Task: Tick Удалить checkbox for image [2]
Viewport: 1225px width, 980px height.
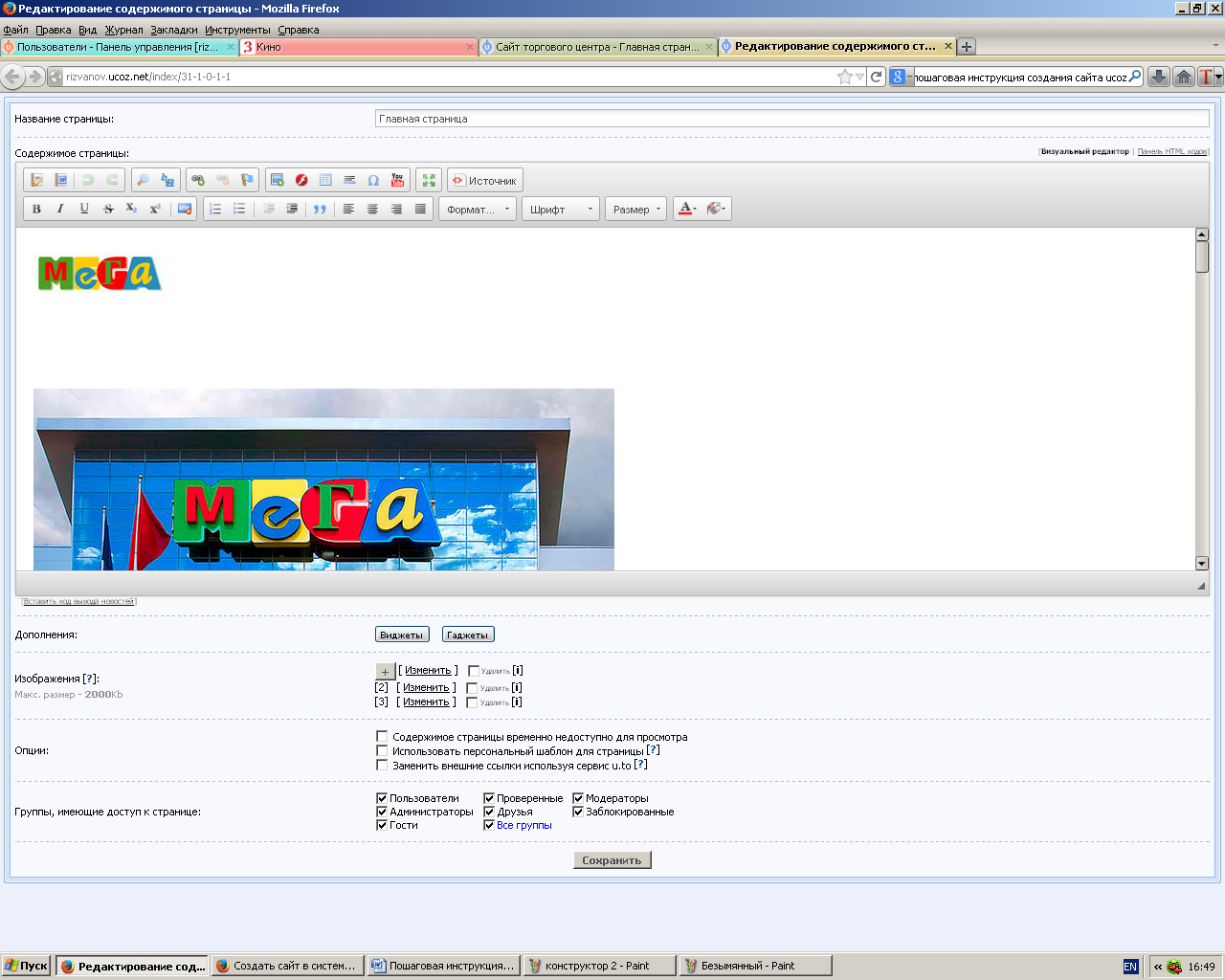Action: pyautogui.click(x=472, y=688)
